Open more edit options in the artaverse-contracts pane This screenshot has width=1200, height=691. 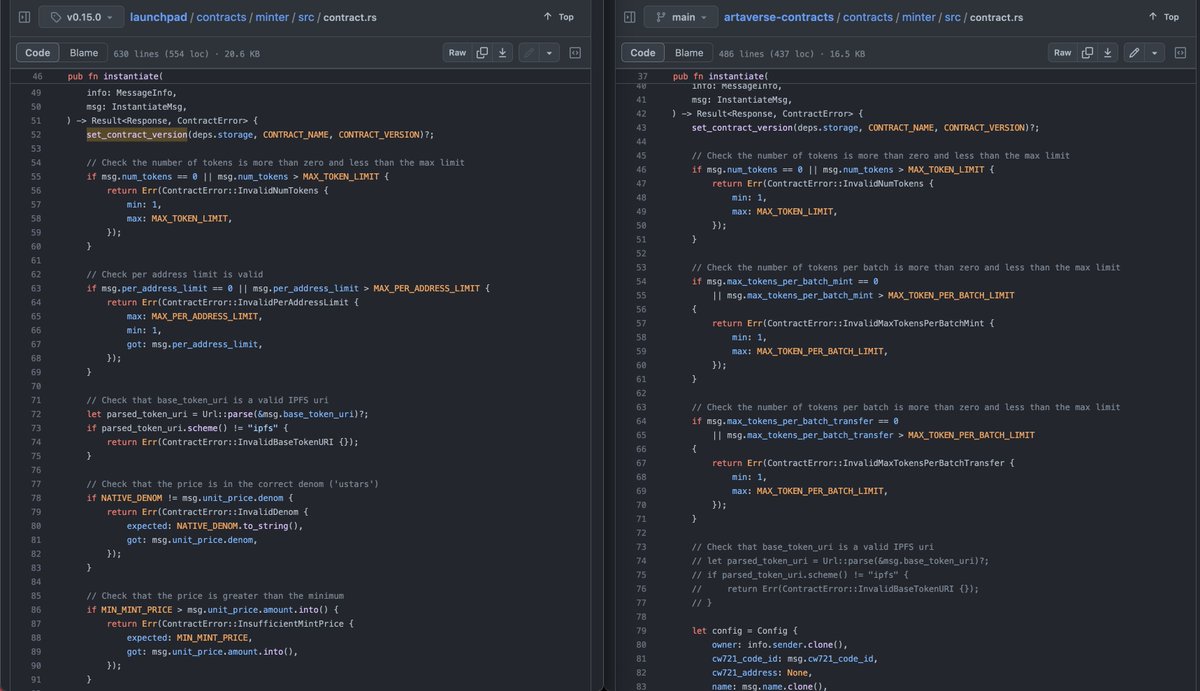click(x=1154, y=52)
